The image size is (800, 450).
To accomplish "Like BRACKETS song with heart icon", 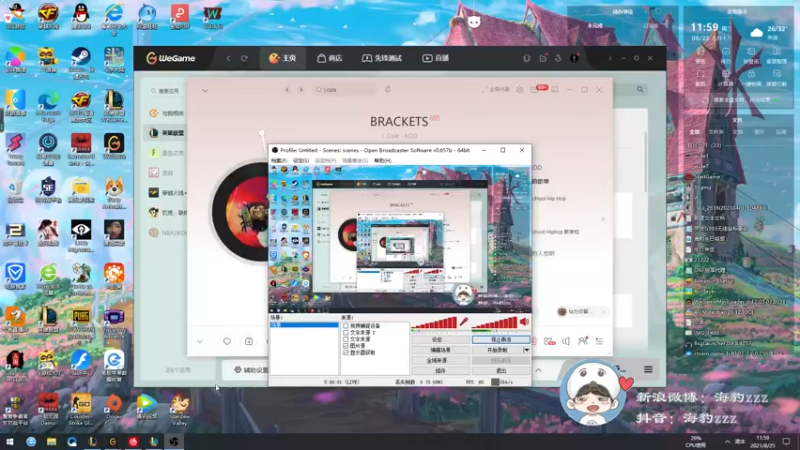I will (227, 341).
